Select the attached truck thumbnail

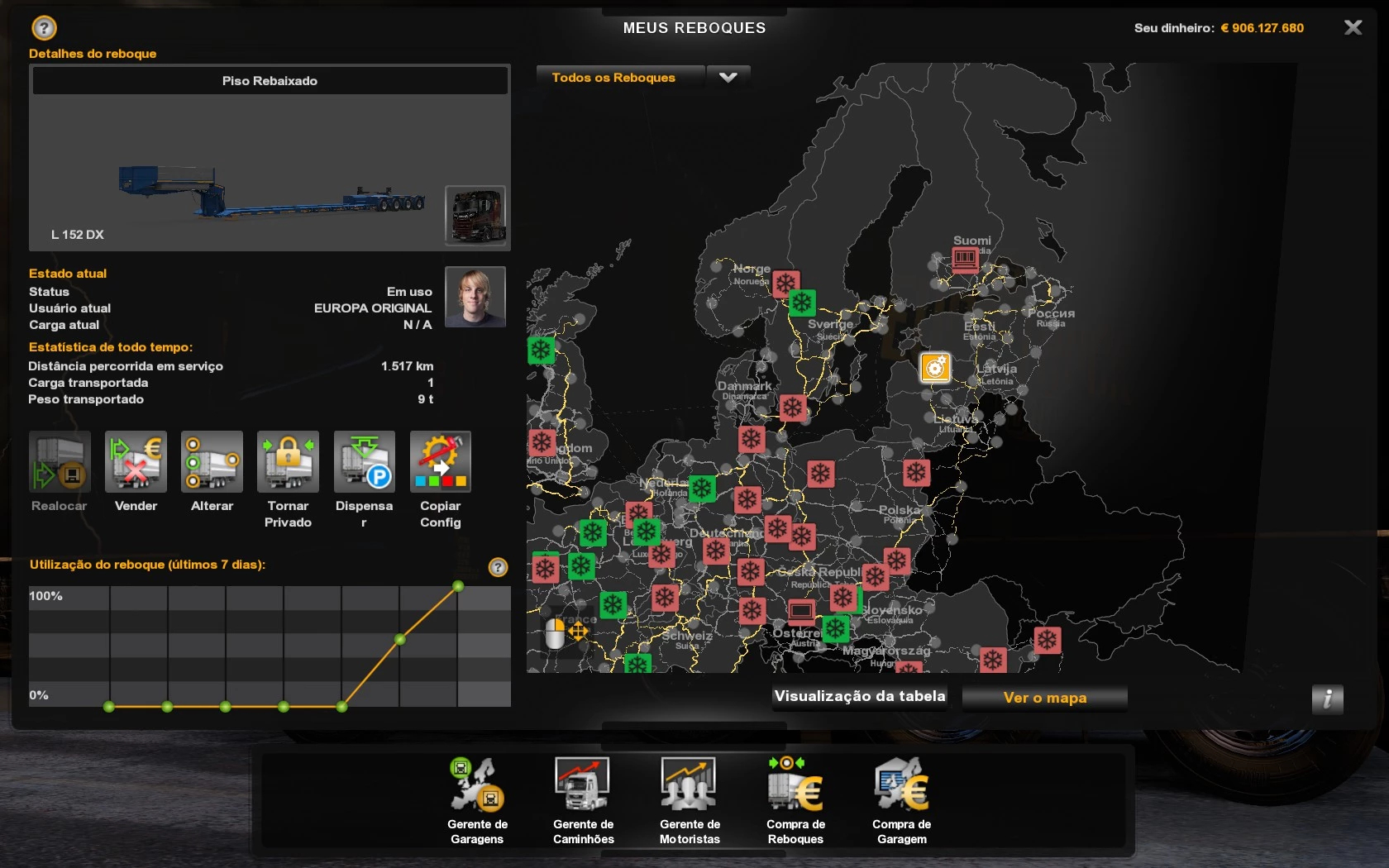click(x=475, y=215)
